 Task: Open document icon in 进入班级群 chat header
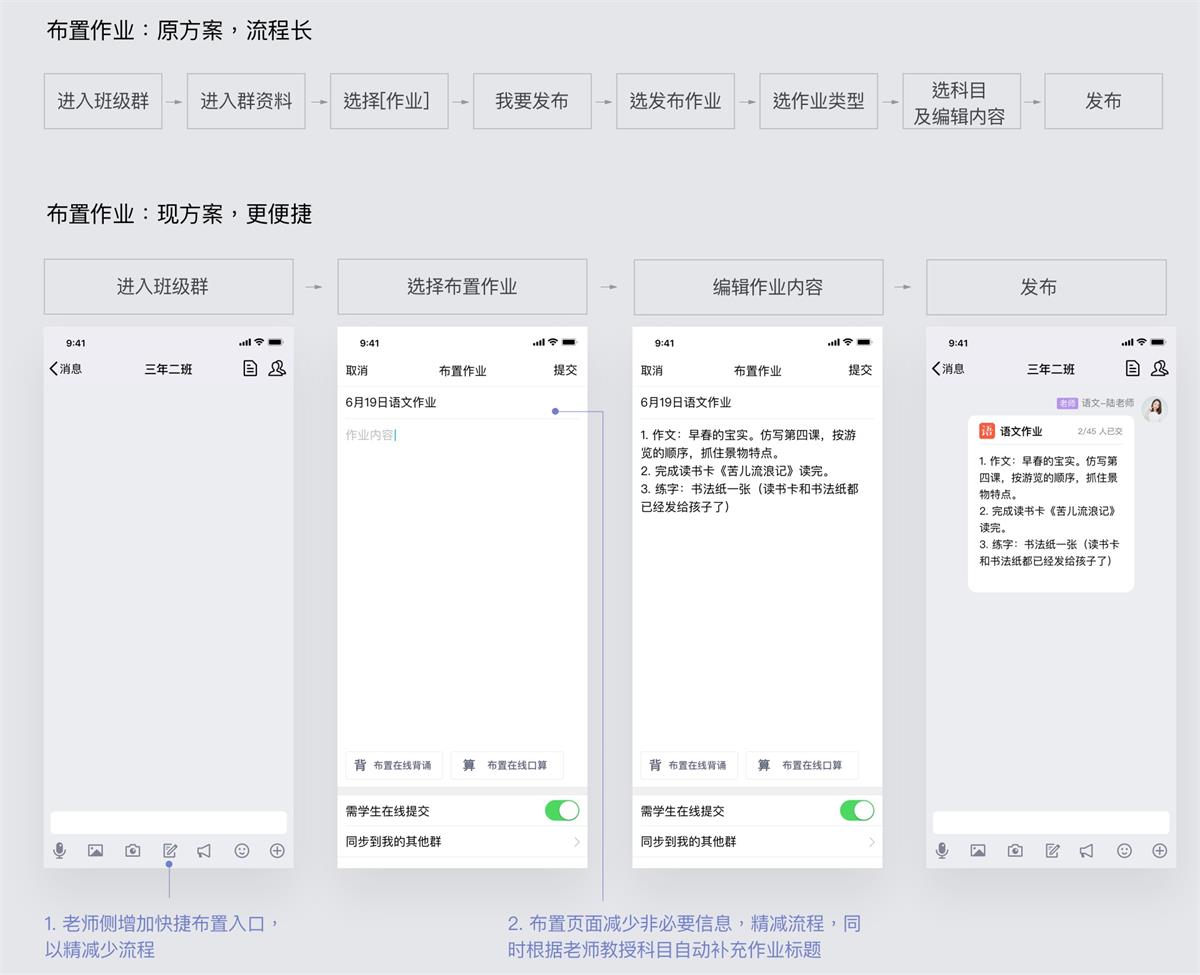pos(250,369)
